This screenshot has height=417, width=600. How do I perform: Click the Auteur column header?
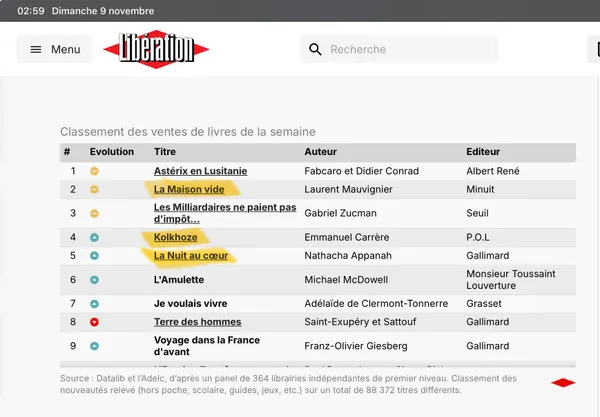[x=321, y=151]
